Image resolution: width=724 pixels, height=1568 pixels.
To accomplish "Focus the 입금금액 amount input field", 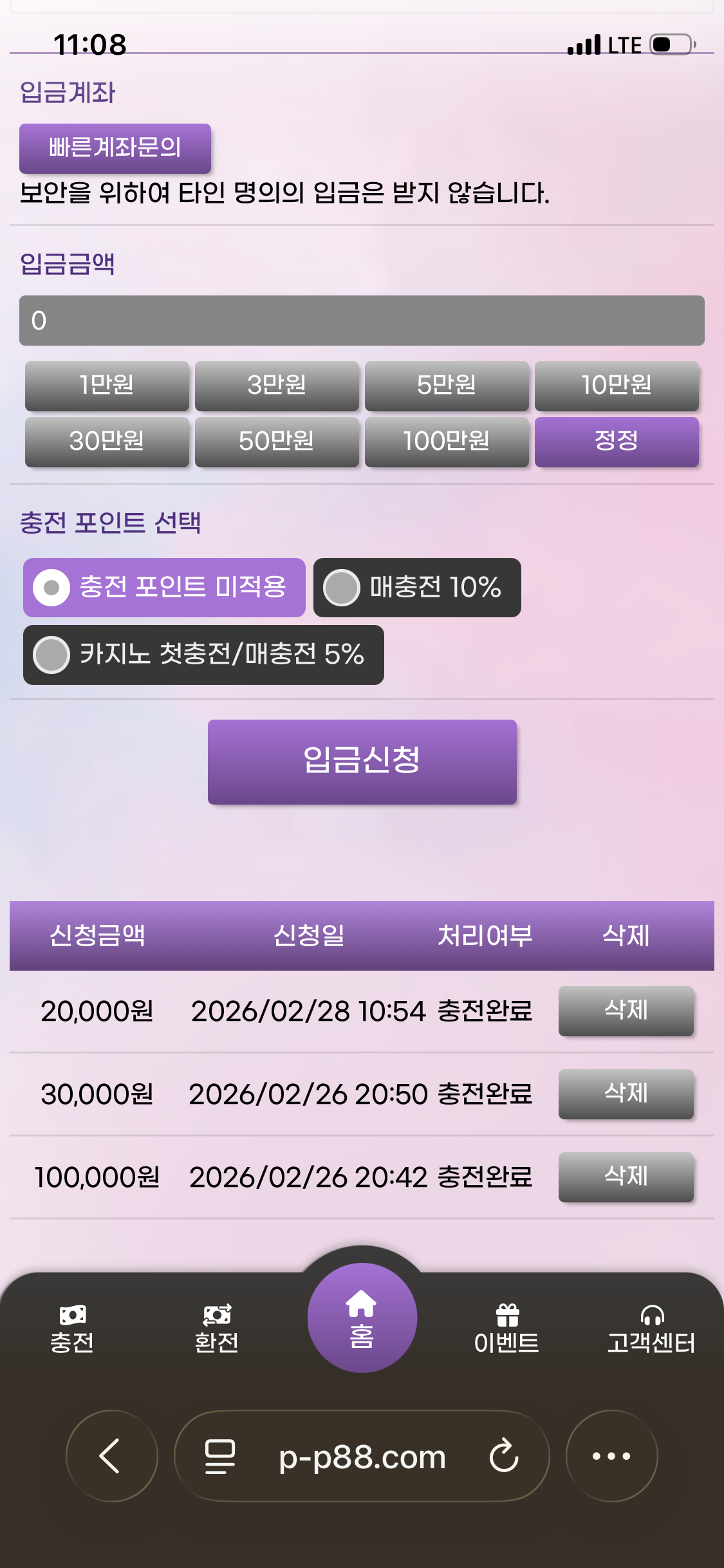I will click(362, 321).
